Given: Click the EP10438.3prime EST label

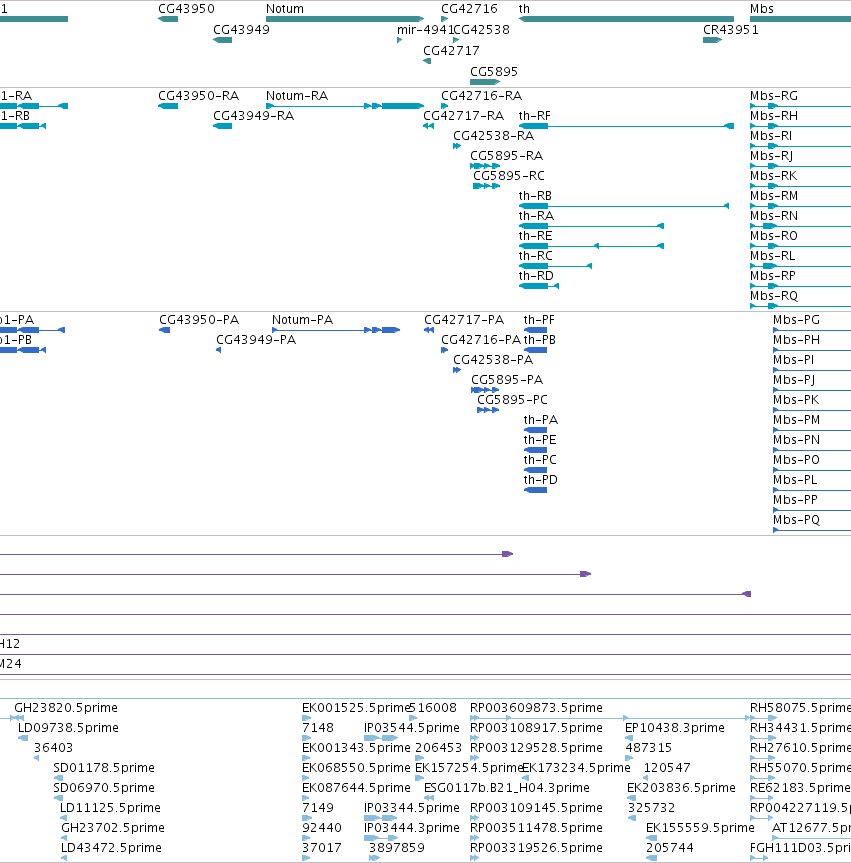Looking at the screenshot, I should [x=674, y=728].
